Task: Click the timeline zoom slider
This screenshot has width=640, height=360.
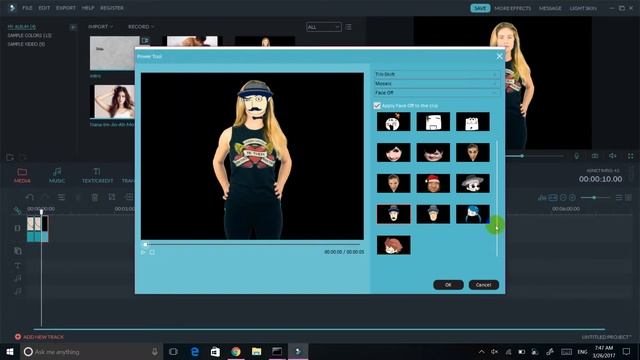Action: click(x=595, y=198)
